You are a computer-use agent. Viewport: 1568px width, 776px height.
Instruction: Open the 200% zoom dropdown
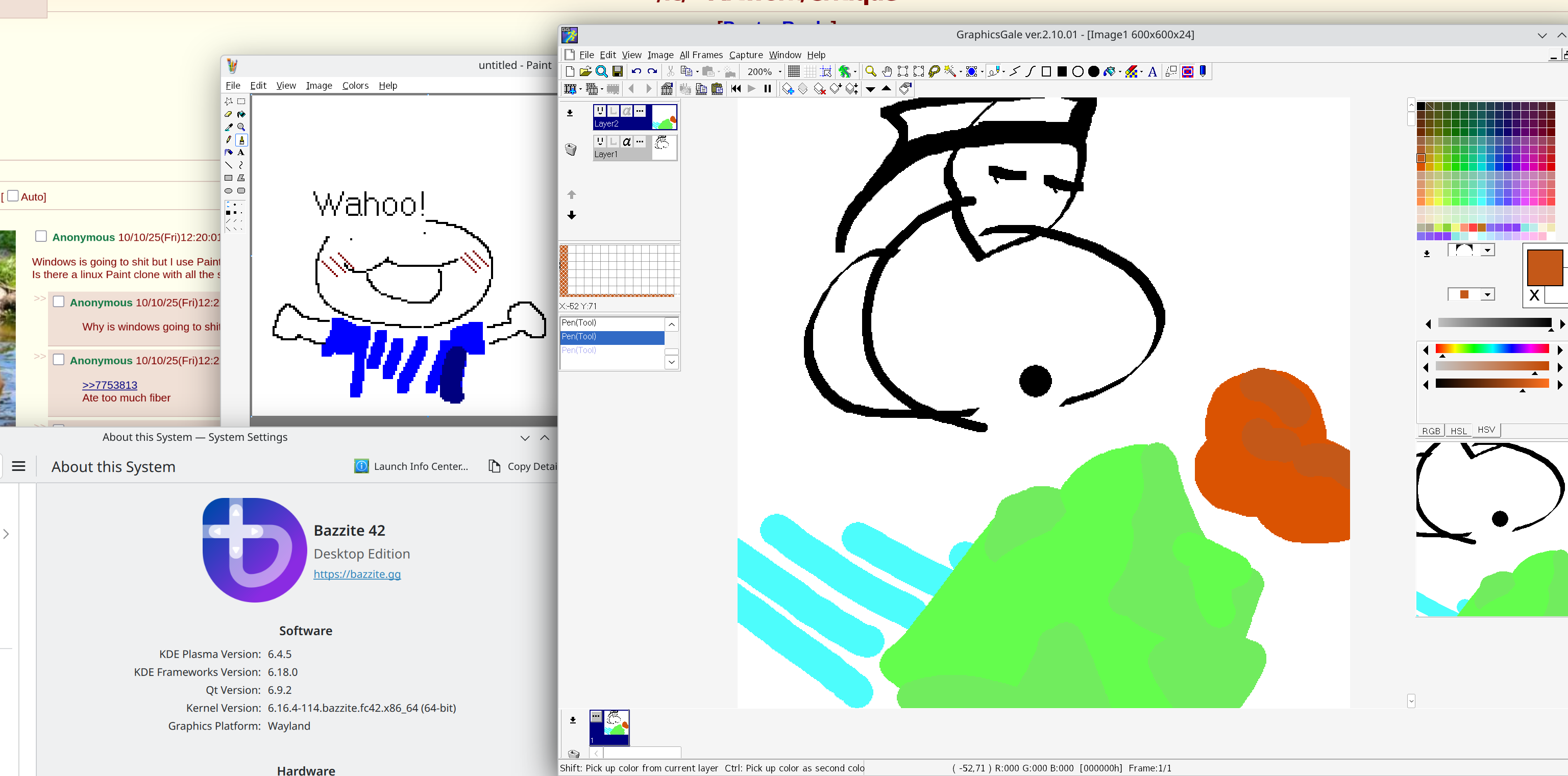pos(780,72)
